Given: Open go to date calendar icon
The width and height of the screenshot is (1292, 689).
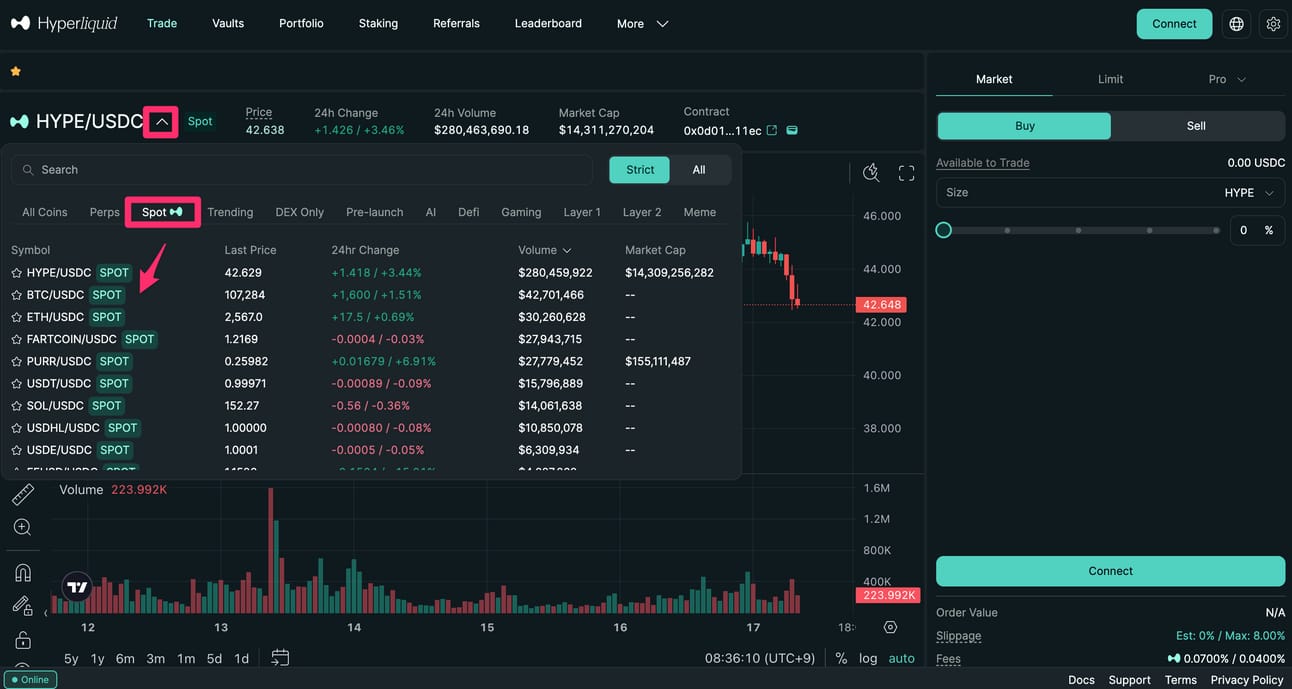Looking at the screenshot, I should pyautogui.click(x=280, y=658).
